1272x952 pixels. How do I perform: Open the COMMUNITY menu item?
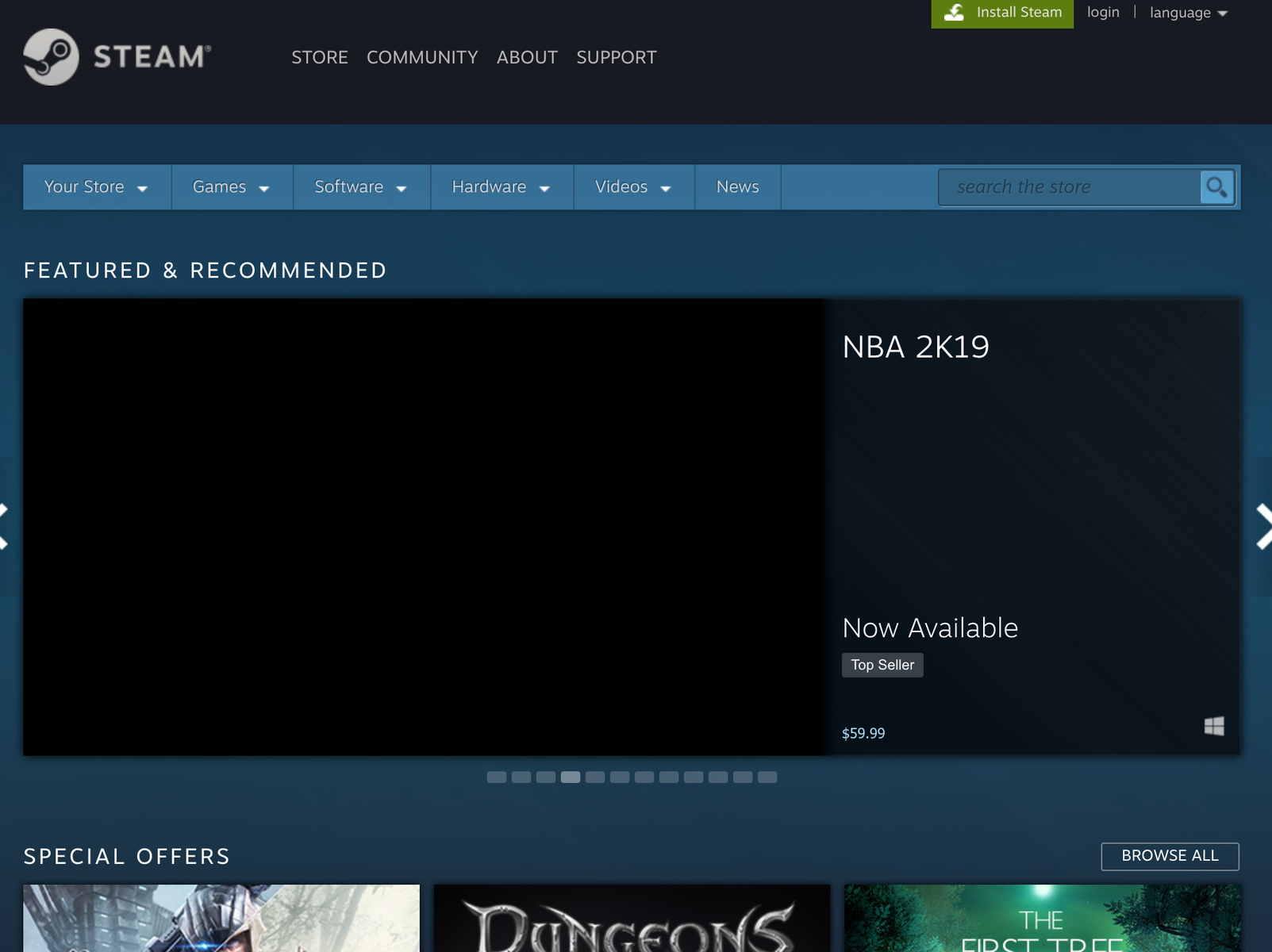pyautogui.click(x=422, y=57)
